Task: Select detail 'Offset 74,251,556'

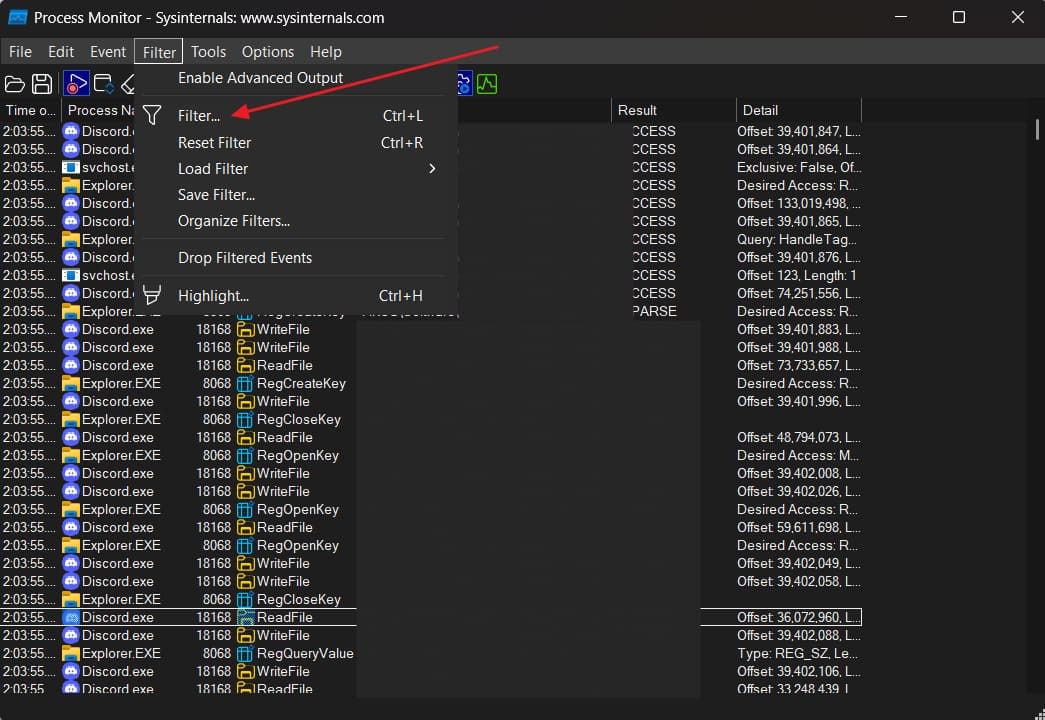Action: [798, 293]
